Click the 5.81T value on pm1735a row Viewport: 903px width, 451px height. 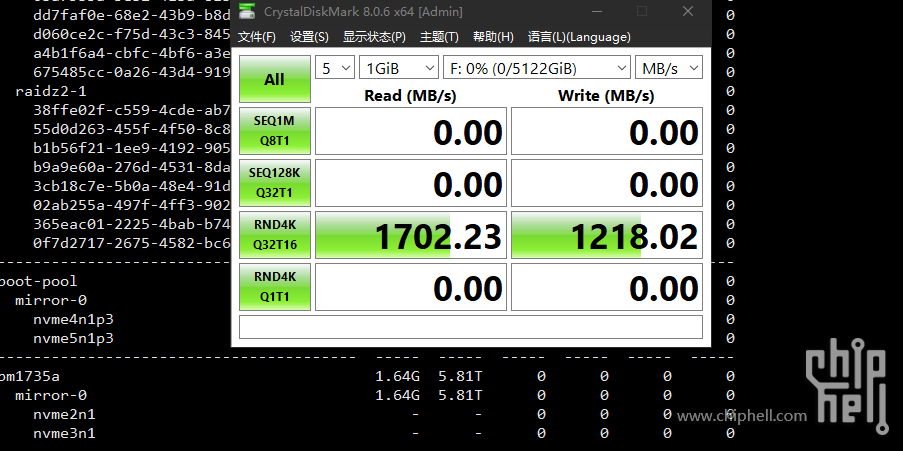460,376
